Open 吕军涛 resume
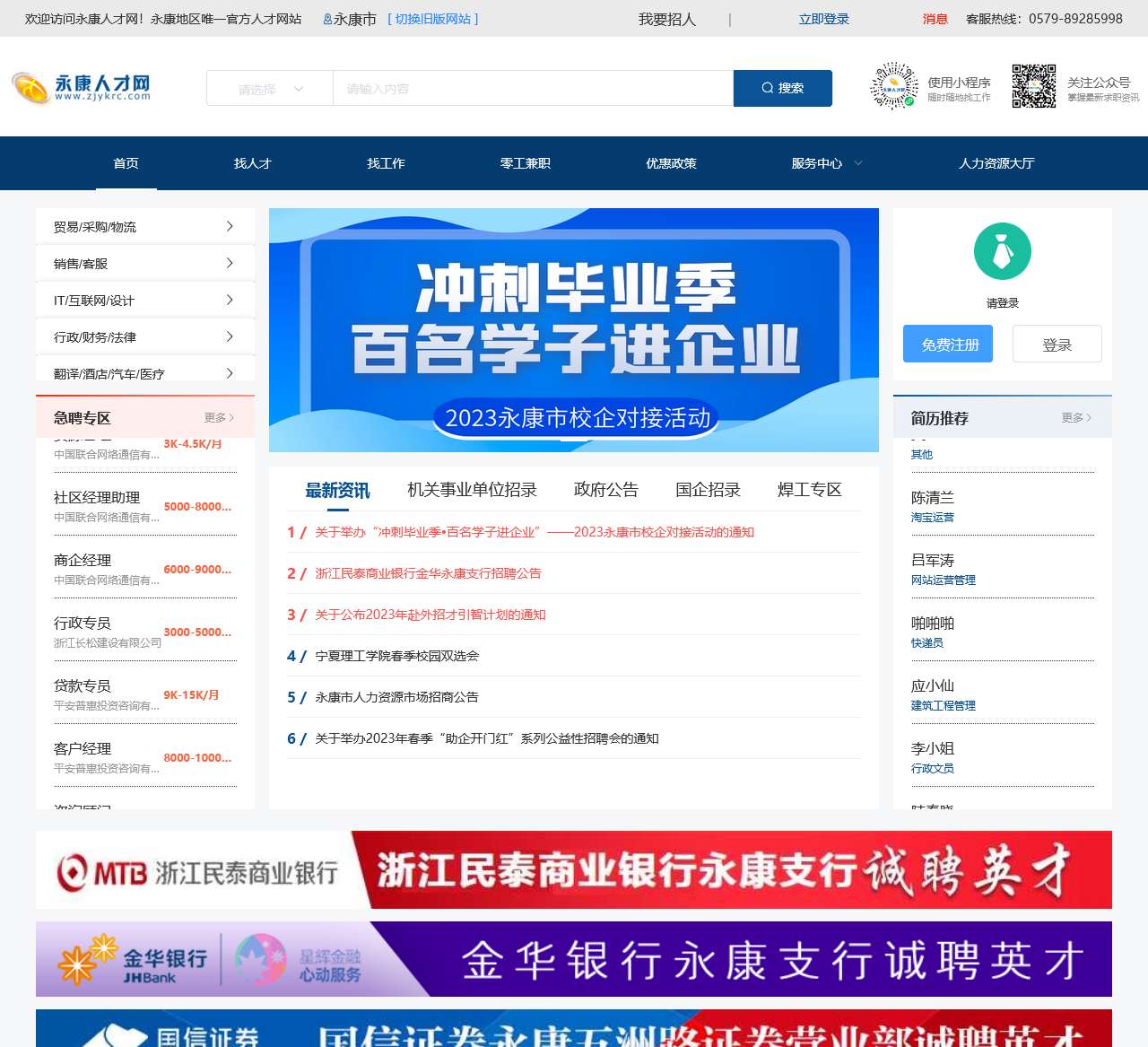The height and width of the screenshot is (1047, 1148). (x=933, y=560)
